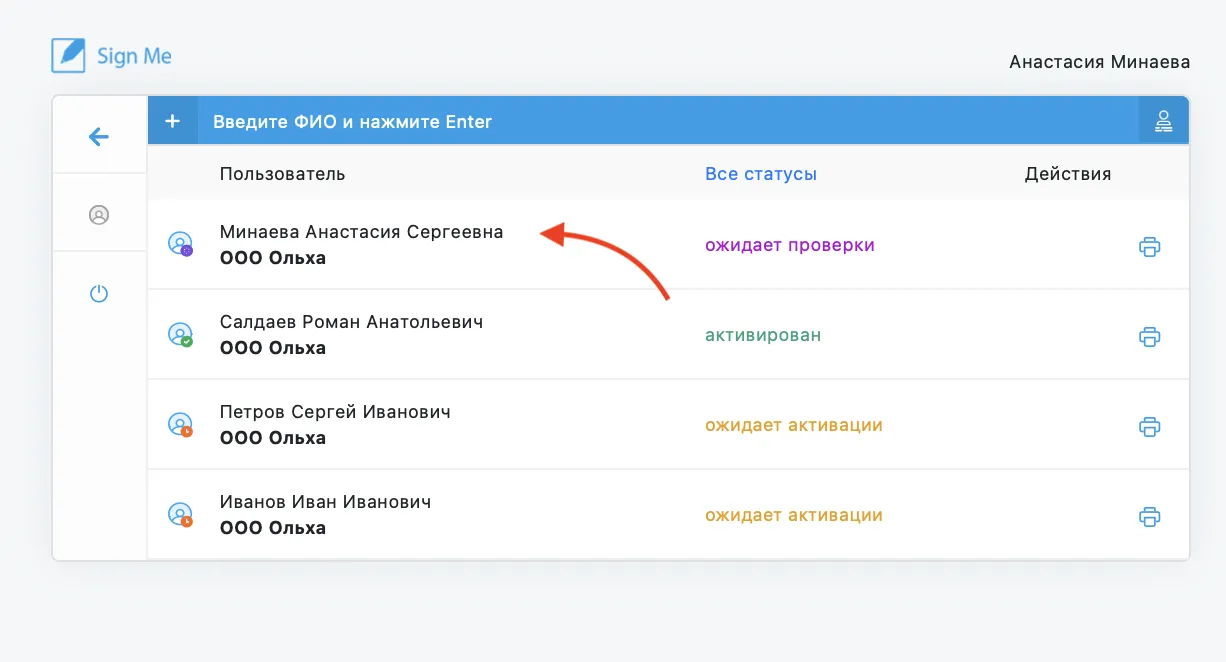Click the back arrow in sidebar

[x=98, y=137]
